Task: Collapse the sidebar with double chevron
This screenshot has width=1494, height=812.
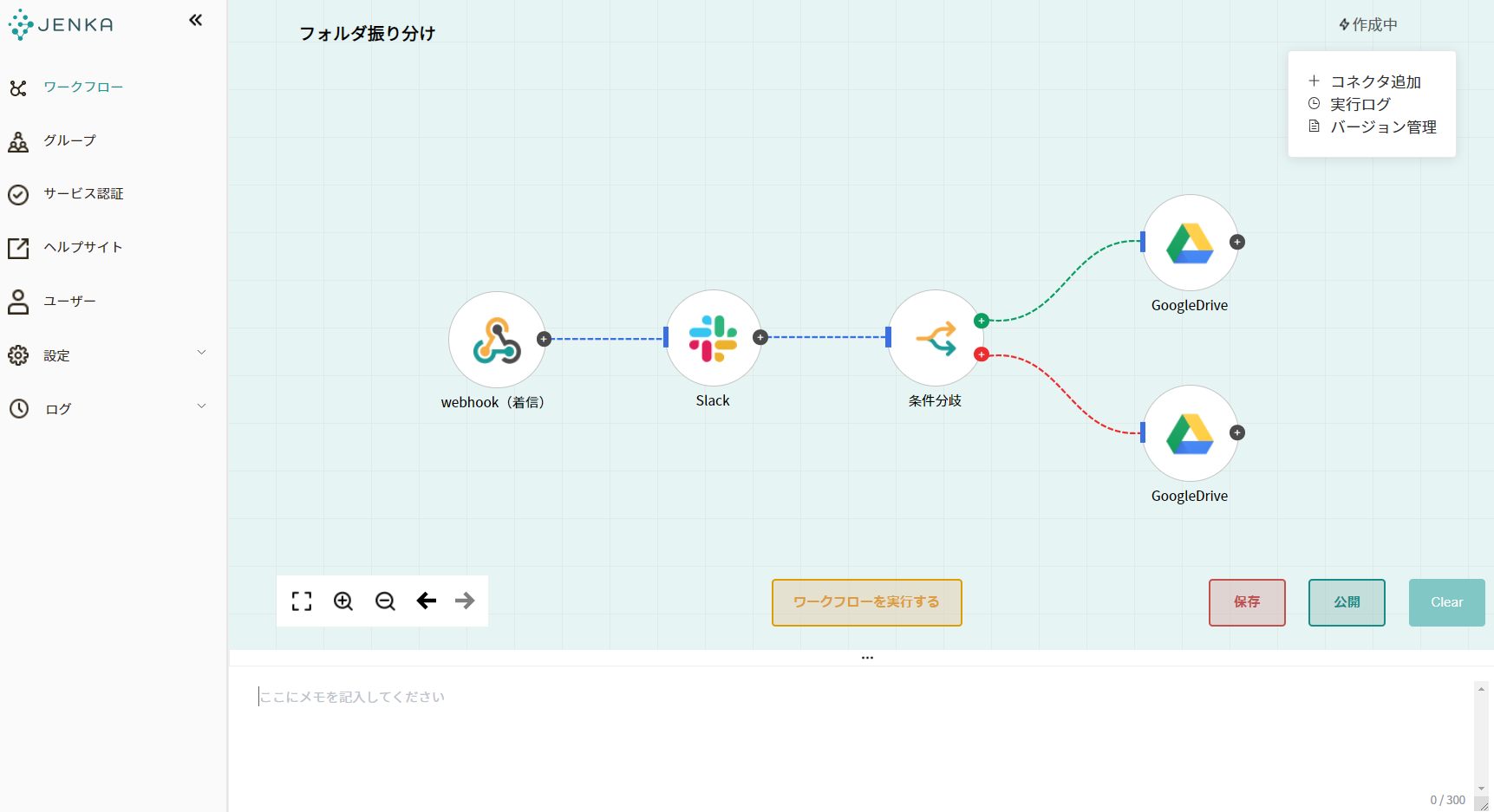Action: coord(196,20)
